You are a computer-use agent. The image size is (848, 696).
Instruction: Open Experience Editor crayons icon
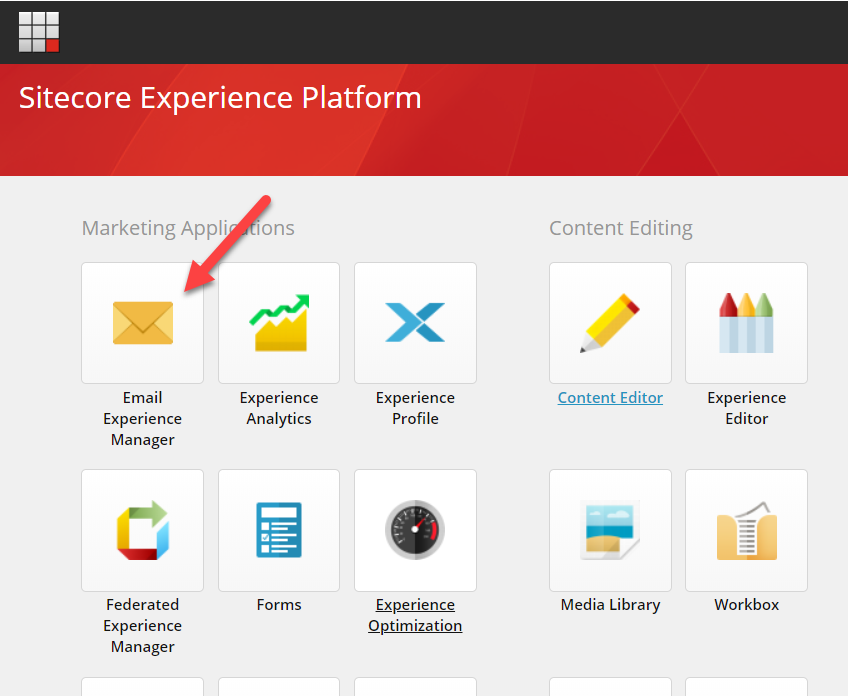(746, 323)
